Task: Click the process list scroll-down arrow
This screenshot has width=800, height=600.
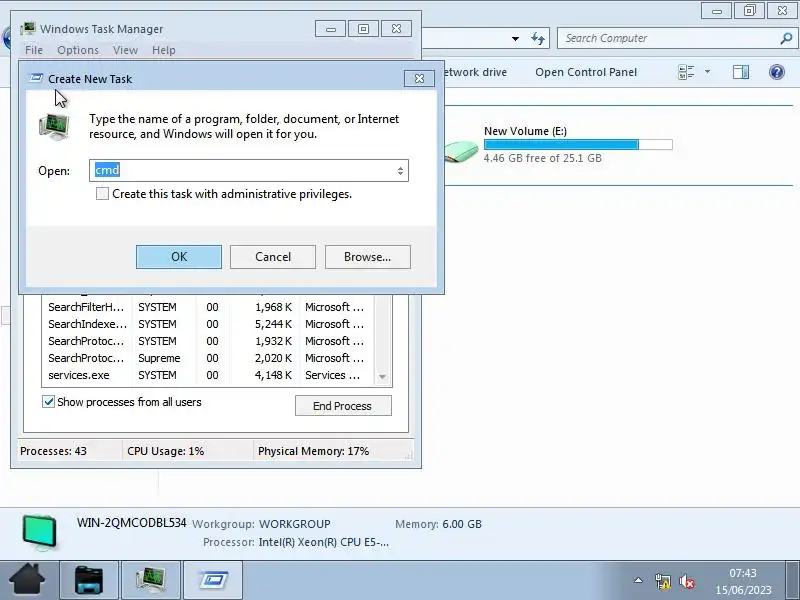Action: point(382,377)
